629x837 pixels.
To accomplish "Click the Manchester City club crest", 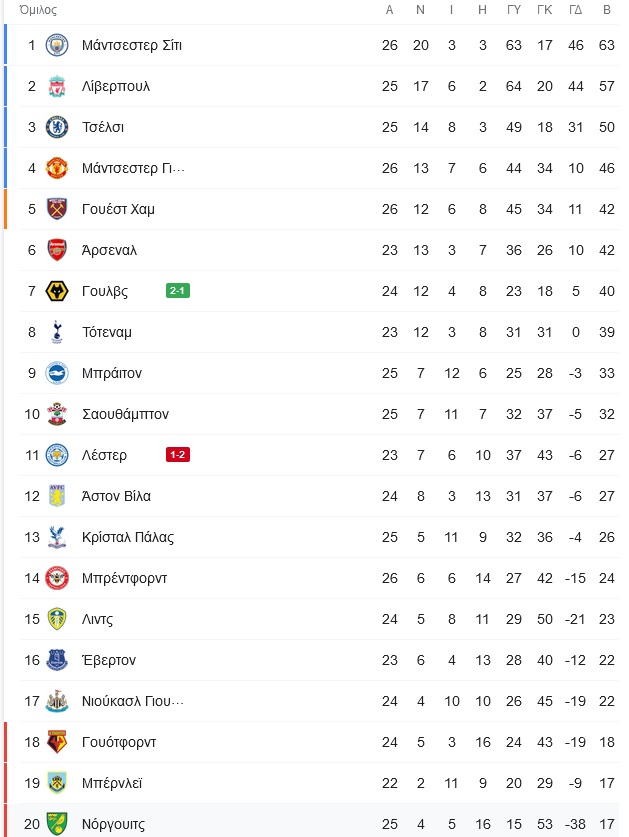I will tap(57, 45).
